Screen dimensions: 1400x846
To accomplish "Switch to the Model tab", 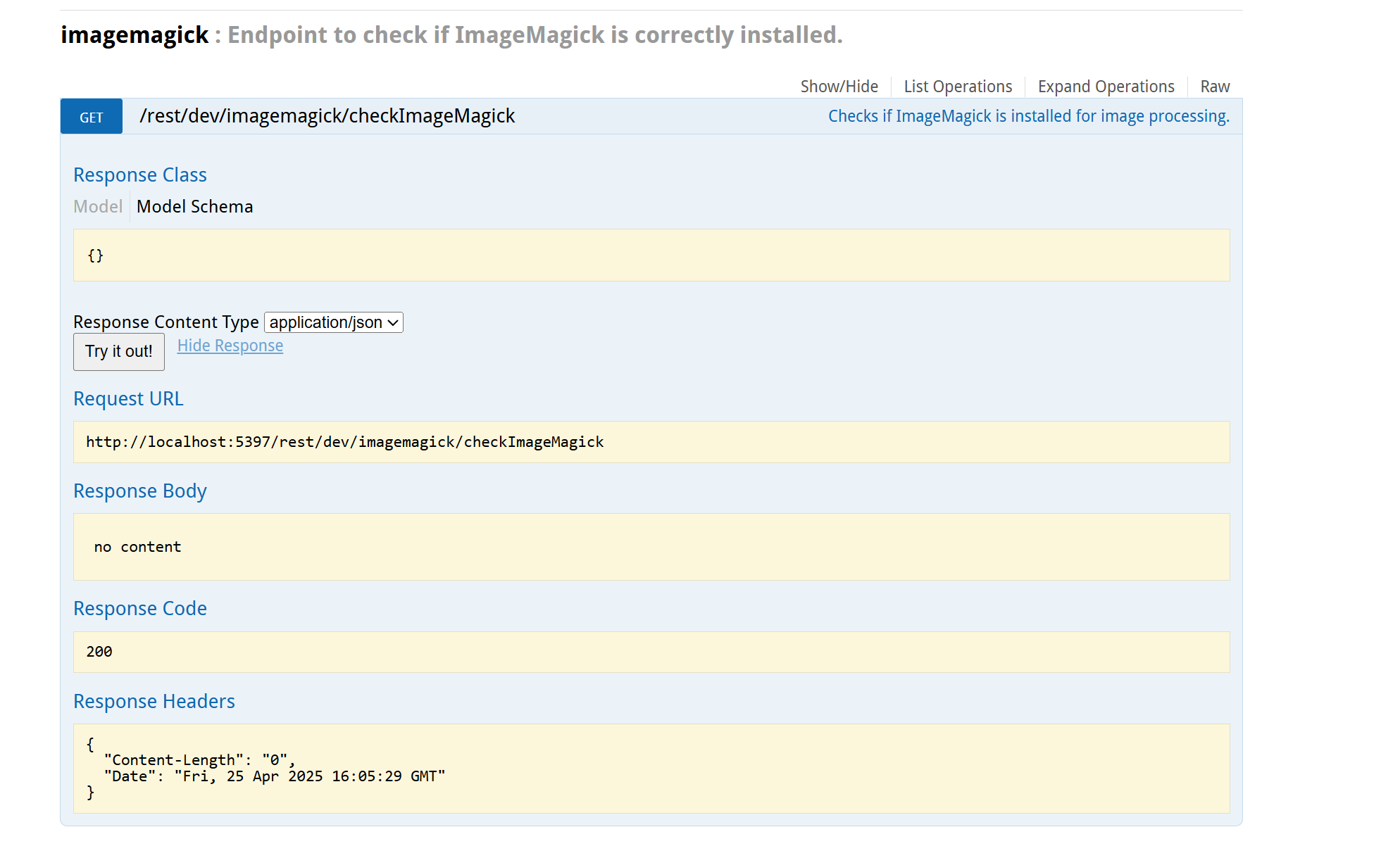I will [x=98, y=206].
